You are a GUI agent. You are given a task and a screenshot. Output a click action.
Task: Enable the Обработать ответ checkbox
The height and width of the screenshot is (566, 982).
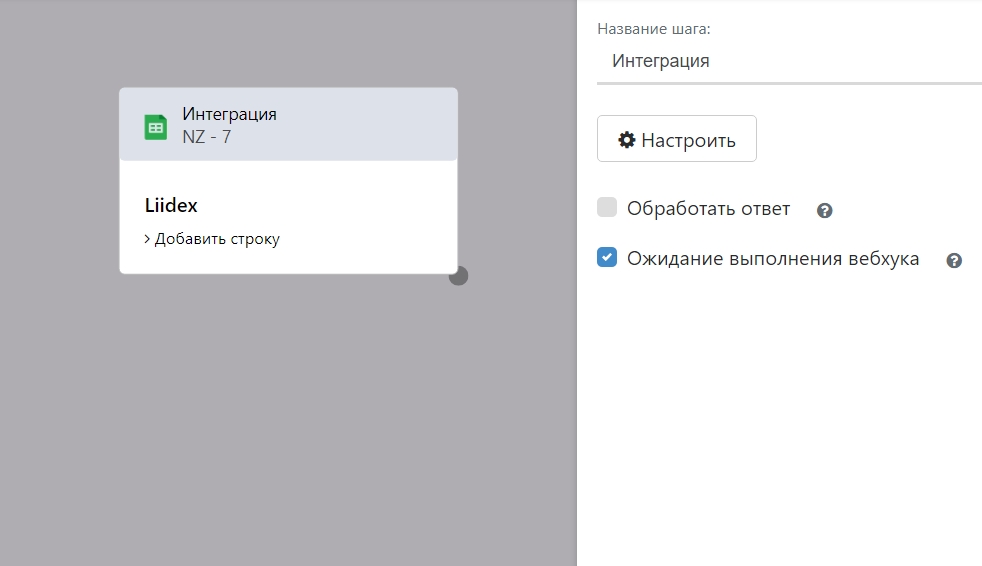pyautogui.click(x=607, y=208)
